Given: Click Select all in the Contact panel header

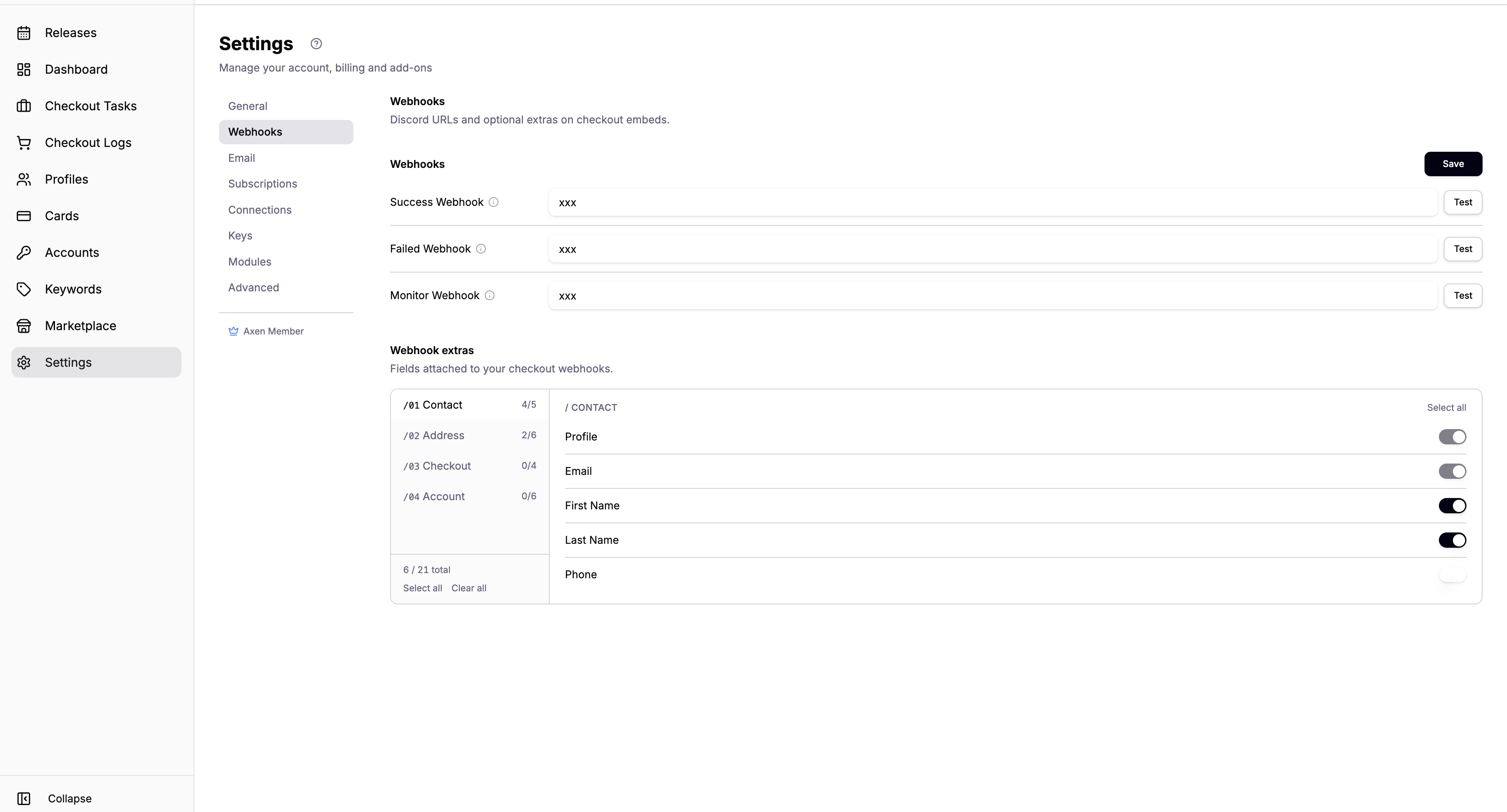Looking at the screenshot, I should click(x=1446, y=407).
